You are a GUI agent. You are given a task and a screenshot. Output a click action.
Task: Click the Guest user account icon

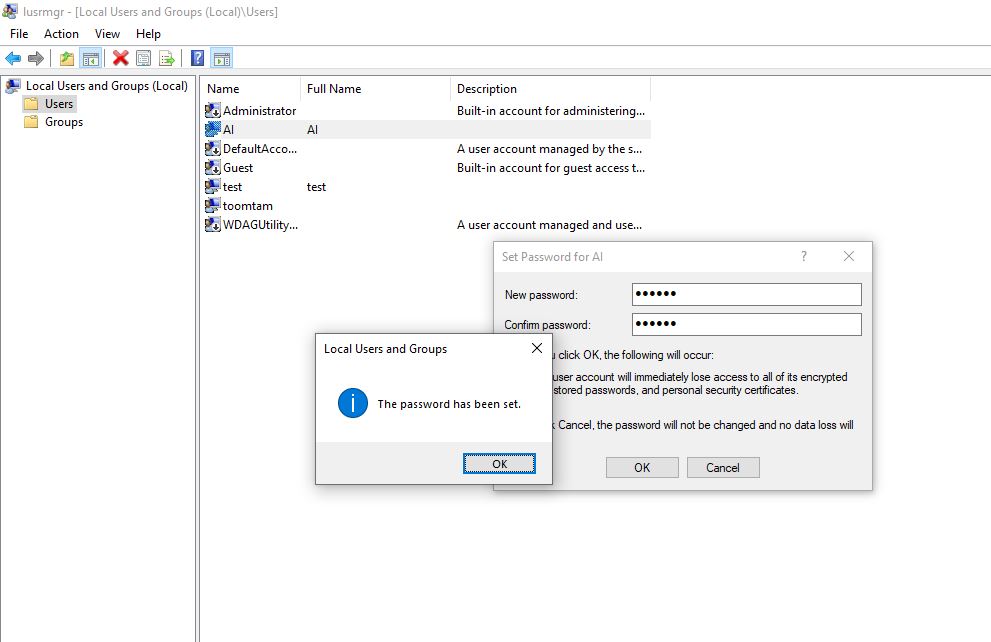pyautogui.click(x=212, y=167)
